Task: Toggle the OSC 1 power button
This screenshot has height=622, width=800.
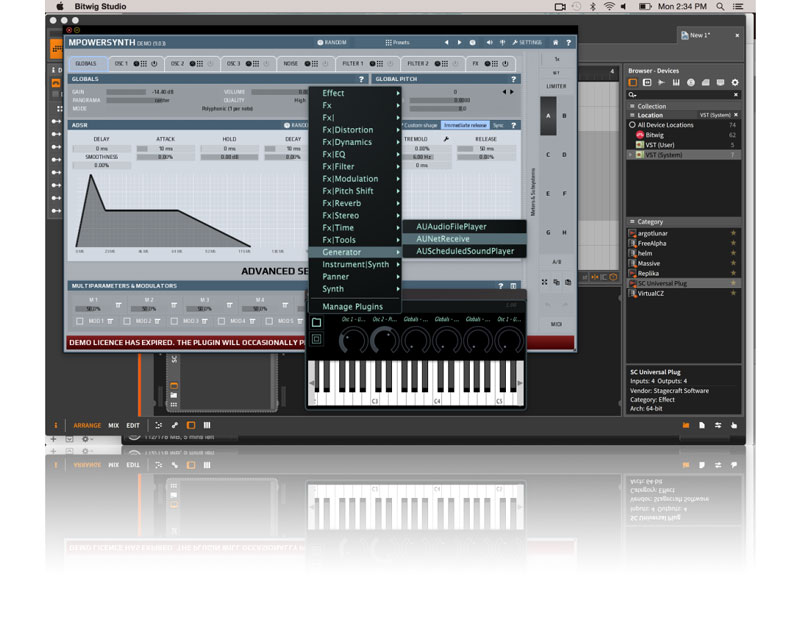Action: pyautogui.click(x=154, y=64)
